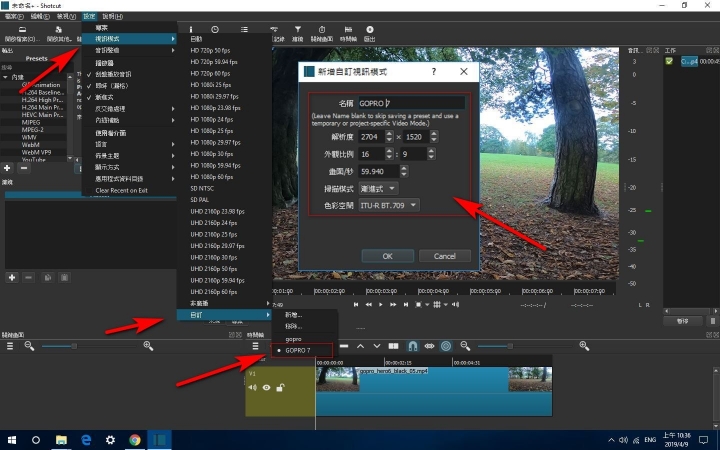The image size is (720, 450).
Task: Open the Properties panel (i icon)
Action: point(191,29)
